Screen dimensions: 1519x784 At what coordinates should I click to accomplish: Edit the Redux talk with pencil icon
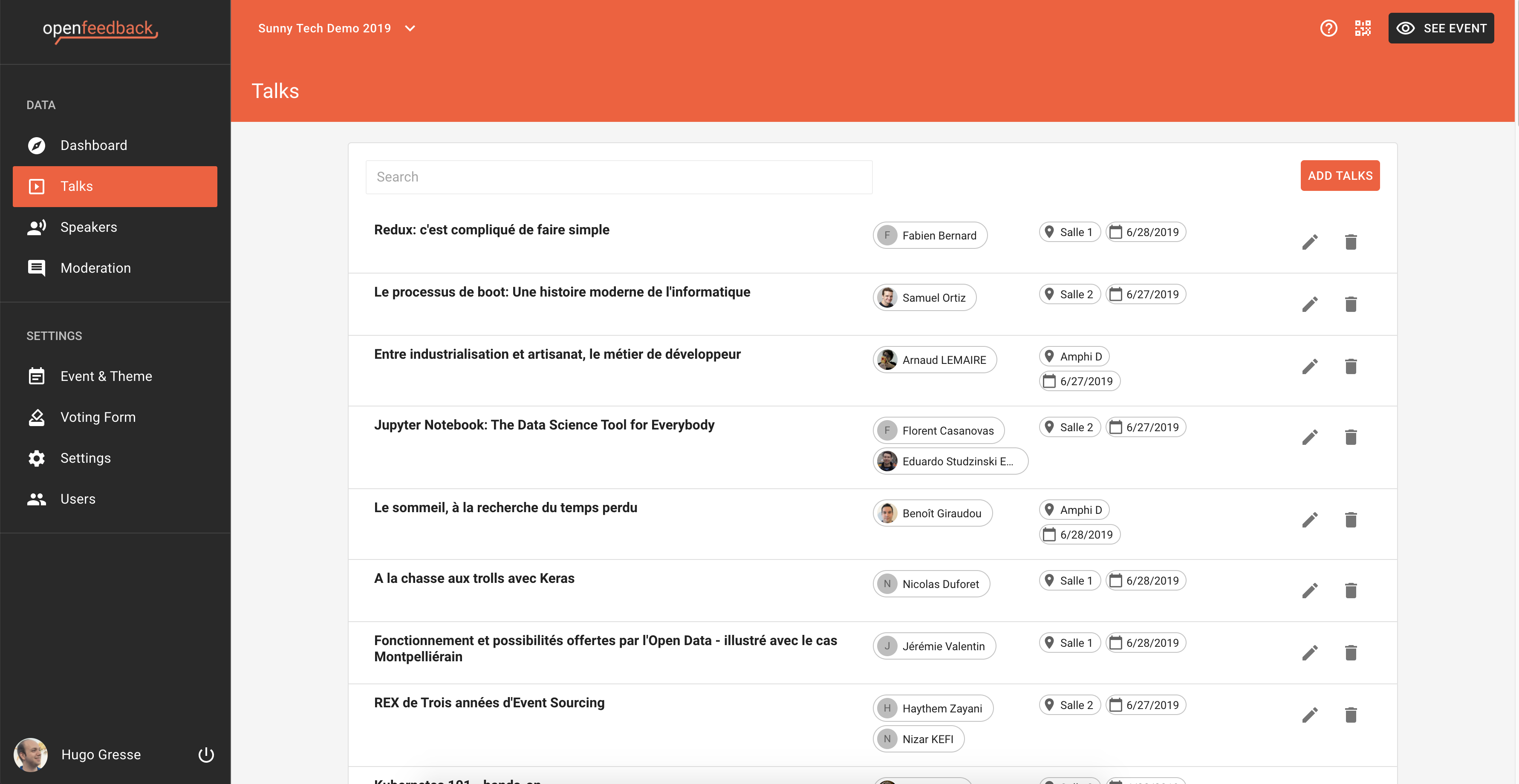[x=1310, y=242]
